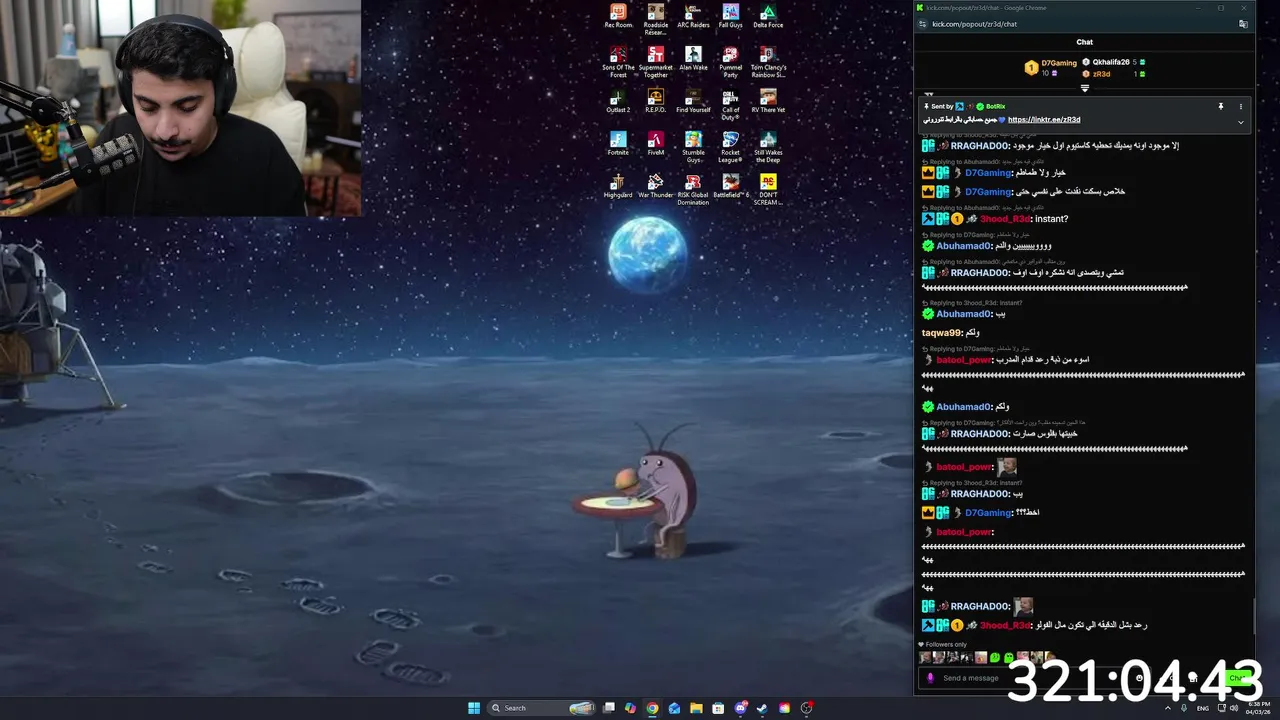
Task: Collapse the pinned message chevron
Action: pyautogui.click(x=1241, y=122)
